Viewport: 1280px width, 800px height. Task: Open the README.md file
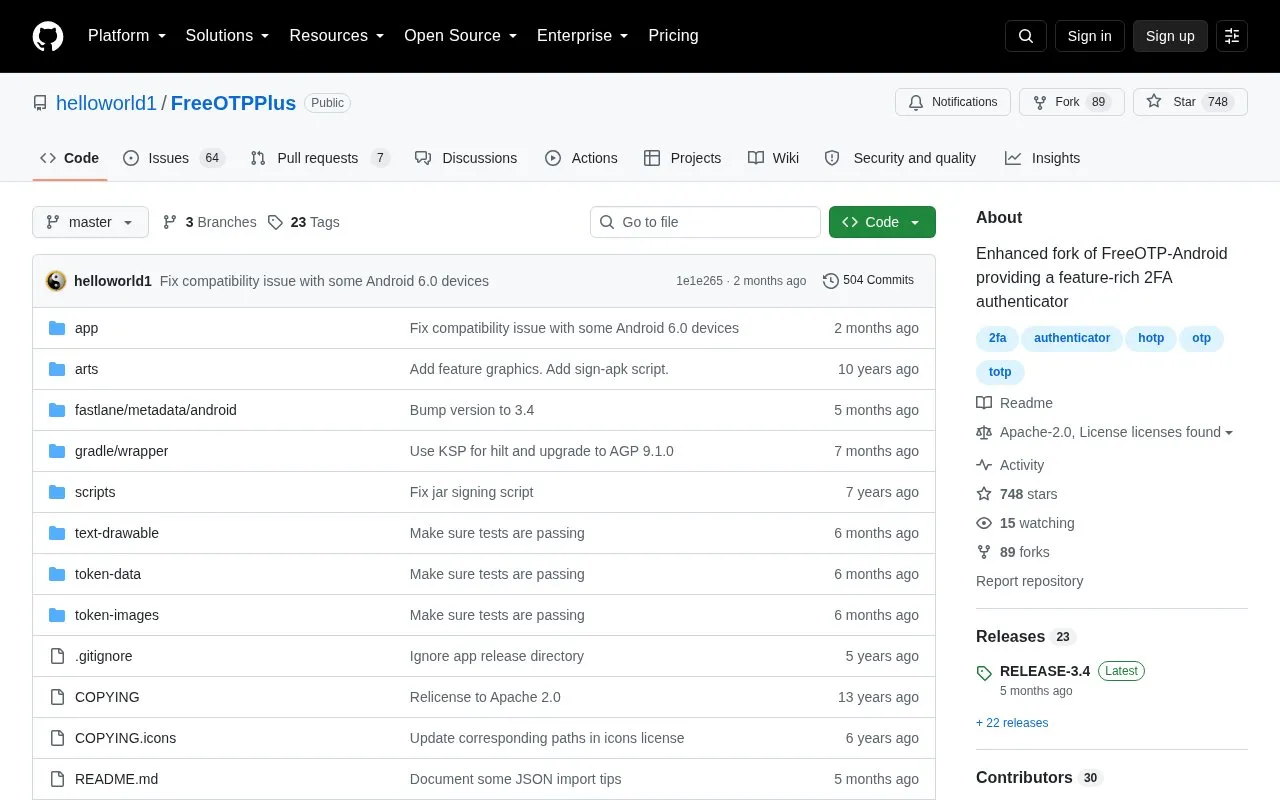[116, 779]
